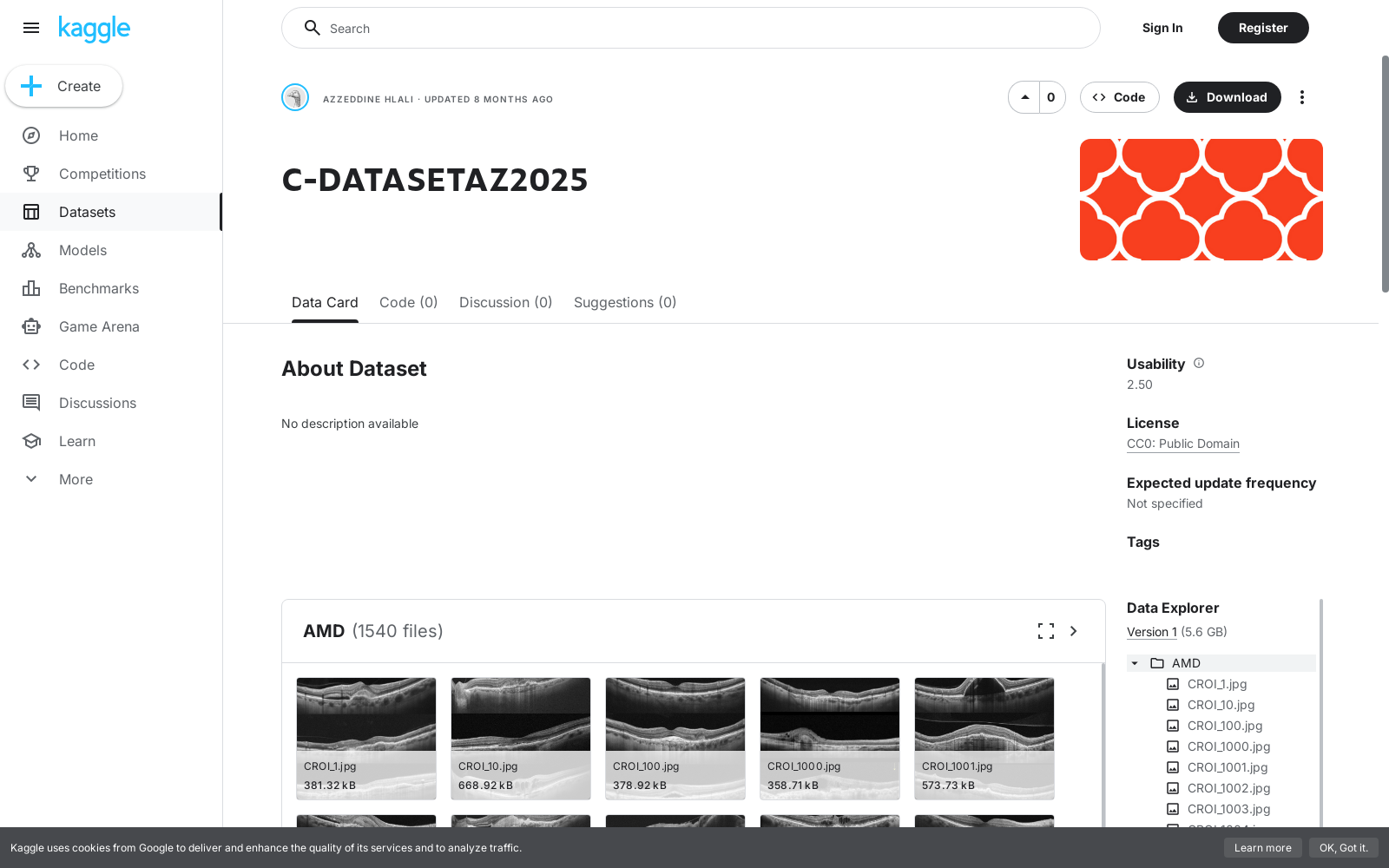Click the Benchmarks chart icon

point(31,288)
